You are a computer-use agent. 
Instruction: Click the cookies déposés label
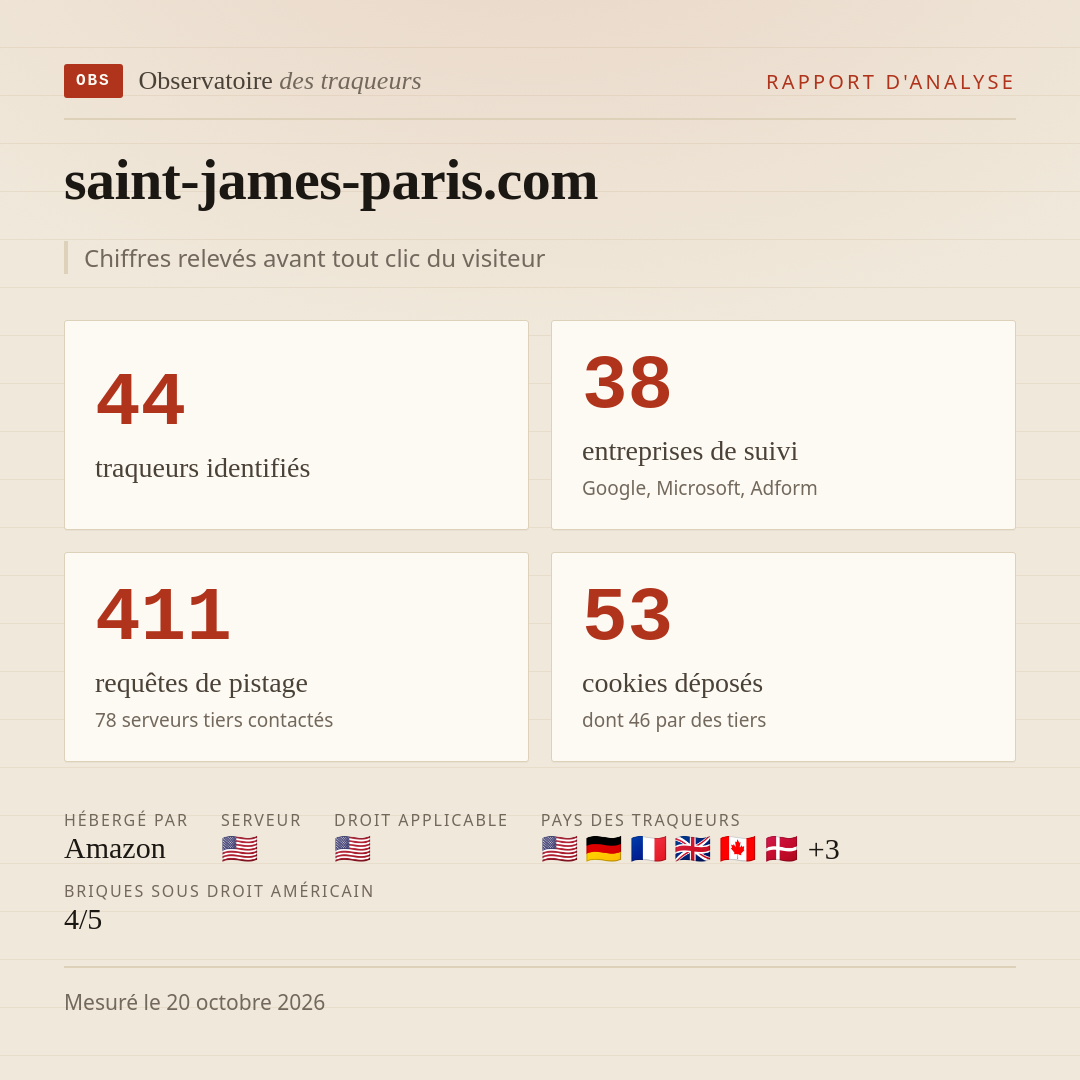(x=672, y=683)
